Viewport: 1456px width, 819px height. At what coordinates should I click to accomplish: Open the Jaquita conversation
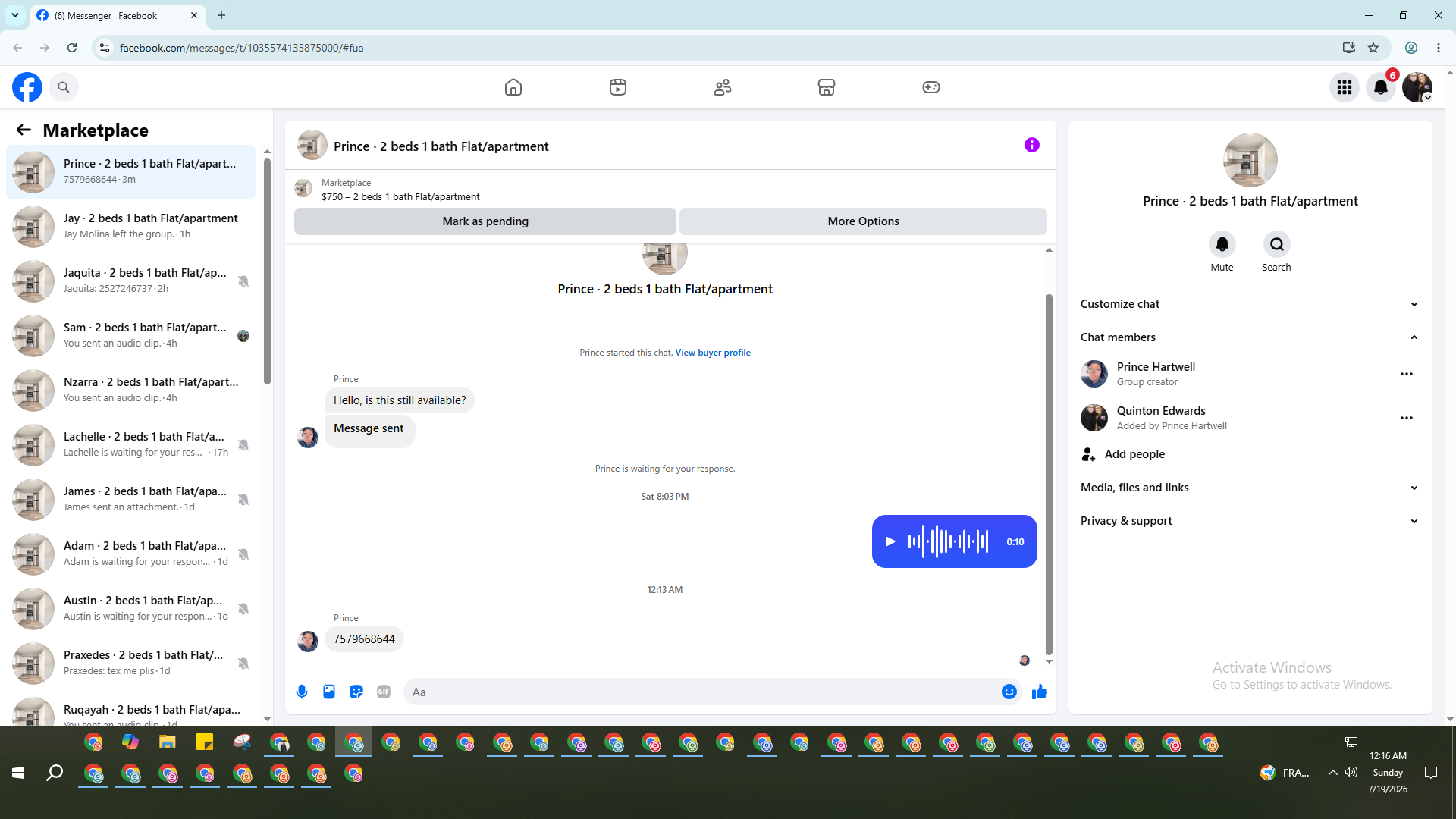(131, 281)
